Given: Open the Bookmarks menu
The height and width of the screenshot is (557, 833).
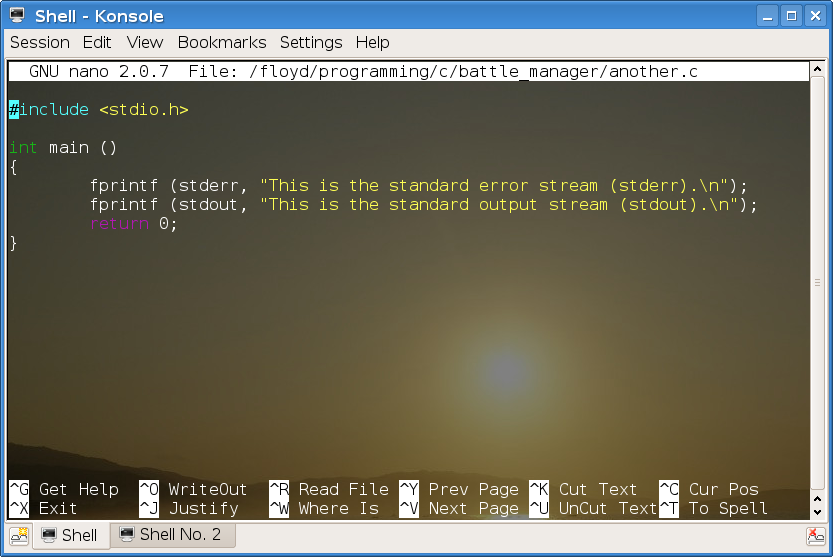Looking at the screenshot, I should pos(222,43).
